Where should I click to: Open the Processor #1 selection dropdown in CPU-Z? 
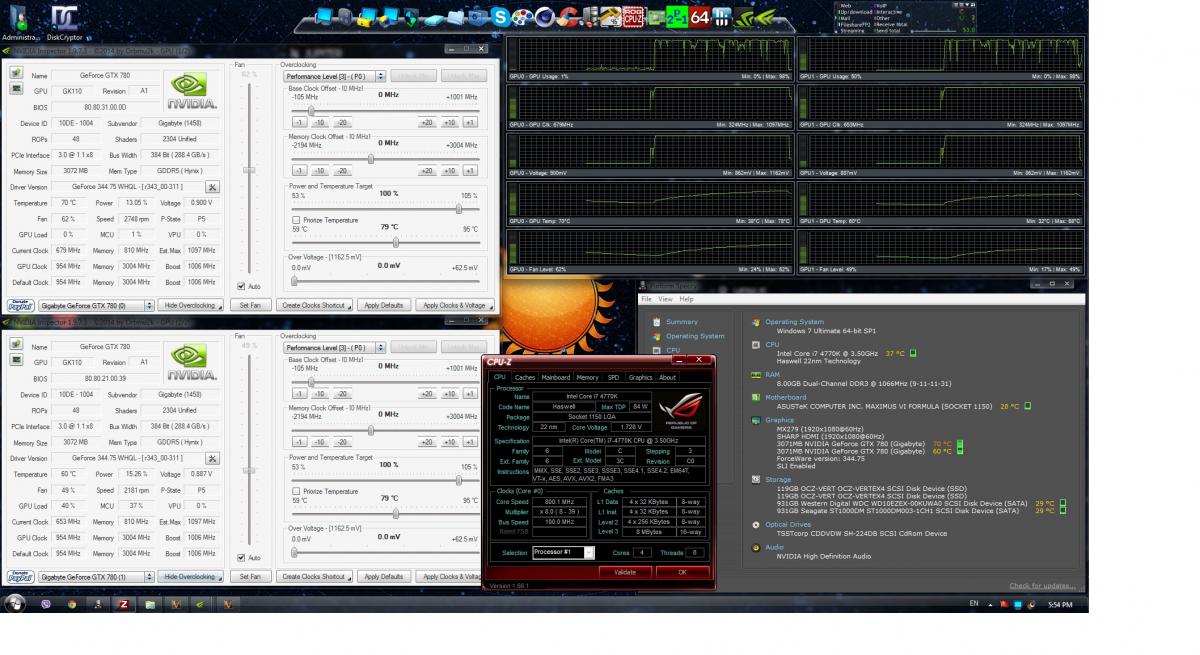tap(563, 552)
